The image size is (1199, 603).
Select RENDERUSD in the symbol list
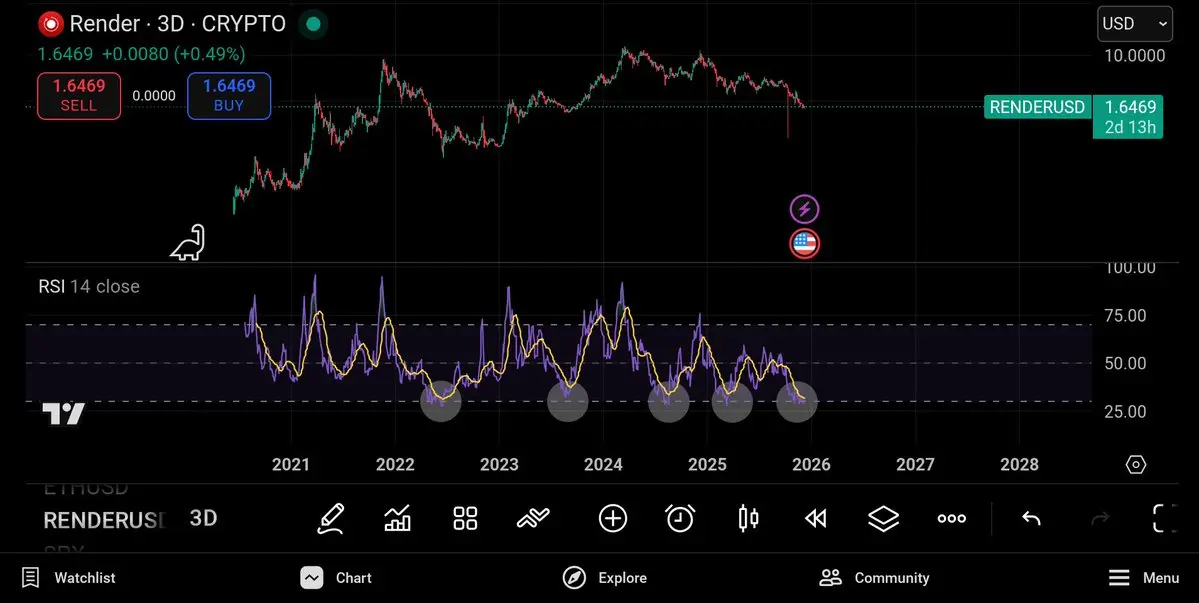[x=105, y=520]
